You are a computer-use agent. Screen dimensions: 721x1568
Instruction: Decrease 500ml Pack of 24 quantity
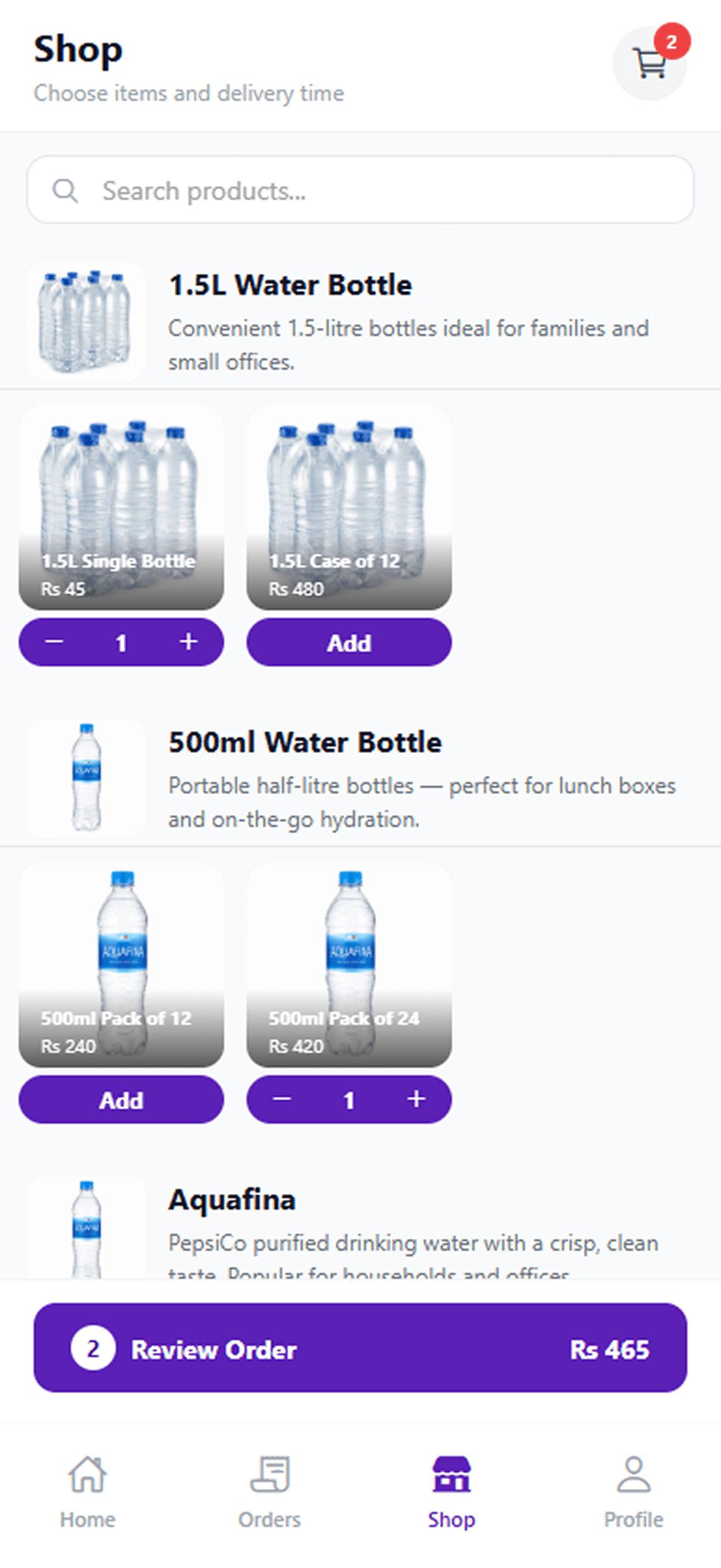click(282, 1099)
